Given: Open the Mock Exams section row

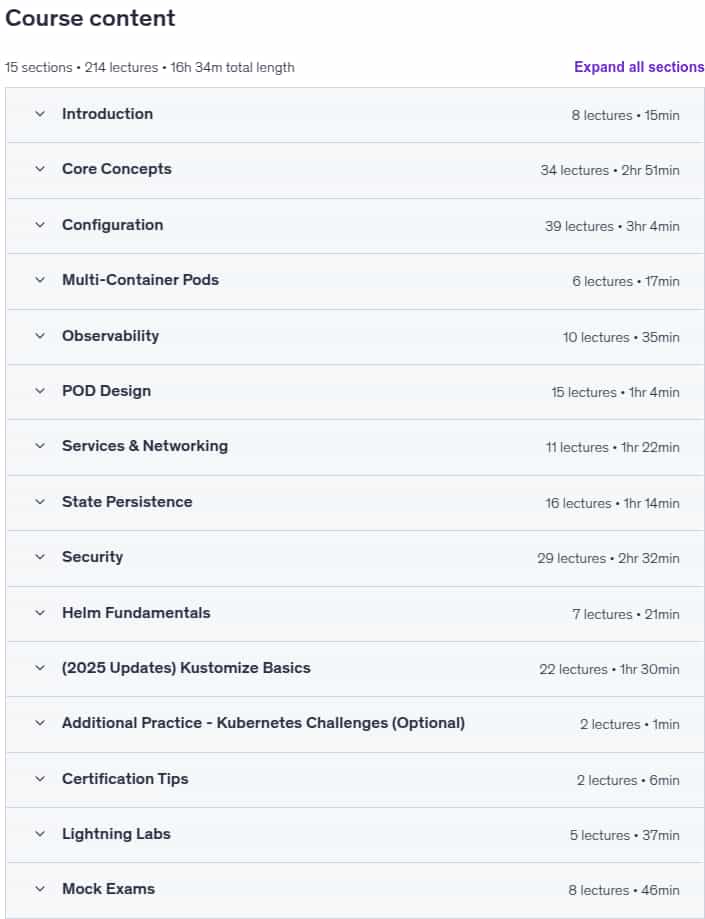Looking at the screenshot, I should 355,890.
